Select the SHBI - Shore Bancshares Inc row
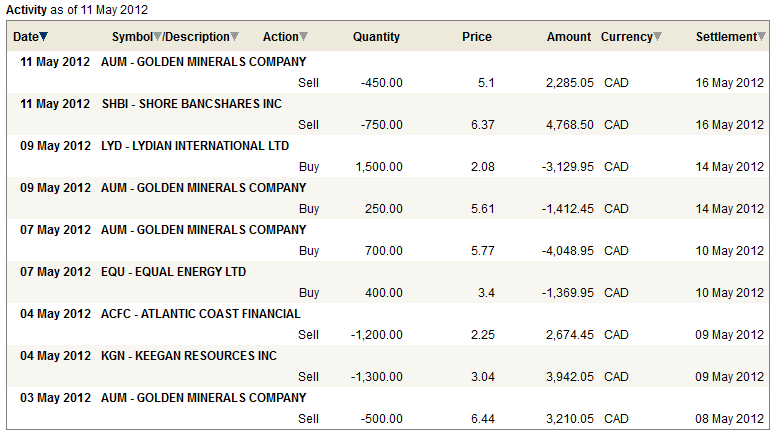Screen dimensions: 778x443 point(192,104)
